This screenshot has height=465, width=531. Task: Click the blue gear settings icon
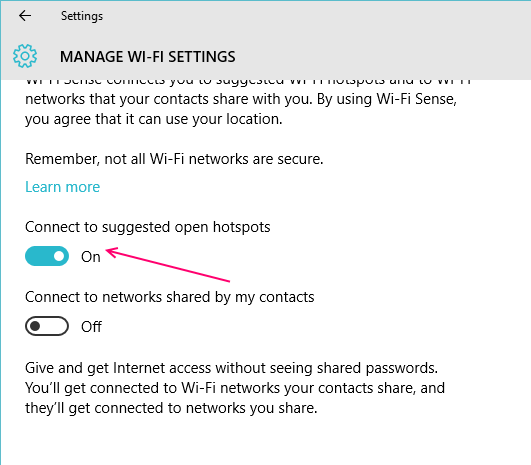pos(25,56)
